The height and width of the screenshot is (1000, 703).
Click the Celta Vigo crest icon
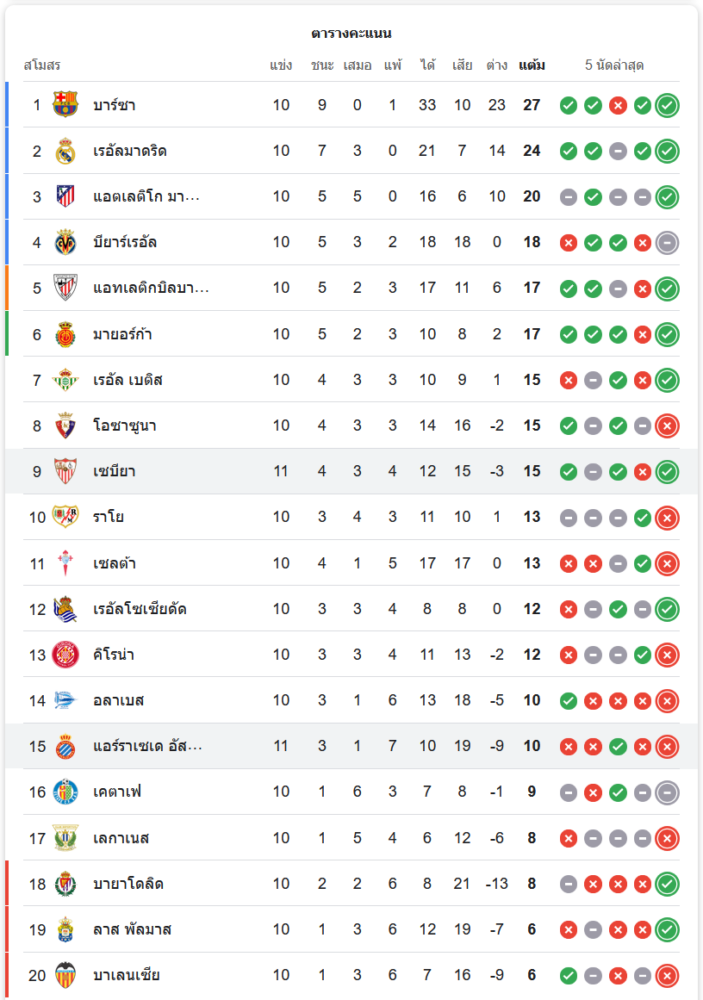(x=66, y=563)
